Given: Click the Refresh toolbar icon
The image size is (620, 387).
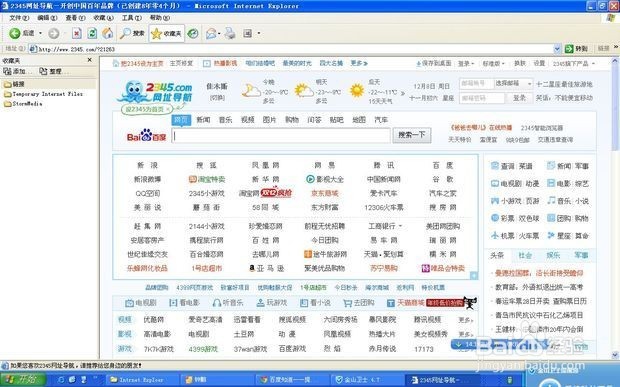Looking at the screenshot, I should (92, 34).
